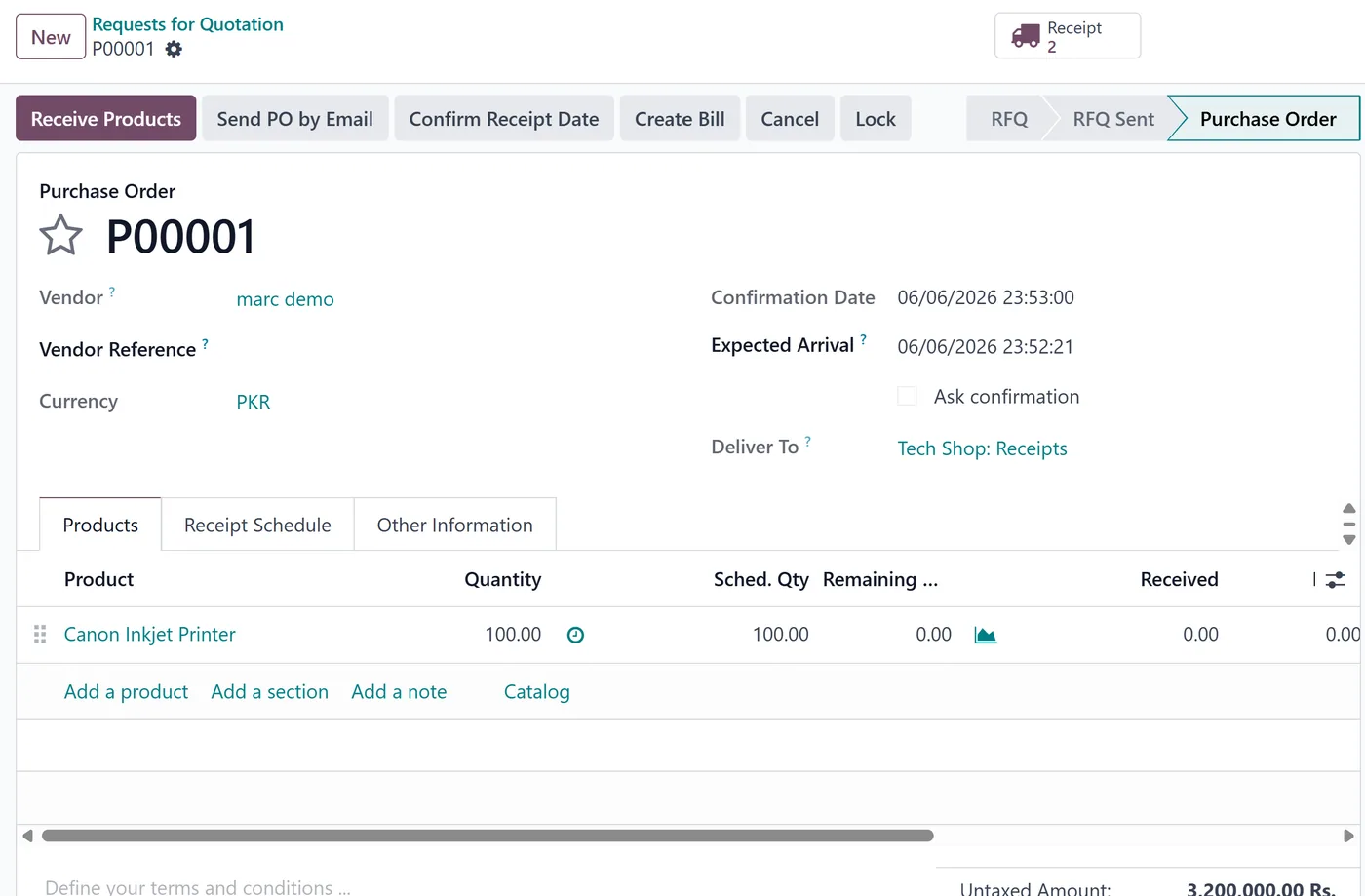
Task: Click the Vendor field help question mark
Action: coord(112,291)
